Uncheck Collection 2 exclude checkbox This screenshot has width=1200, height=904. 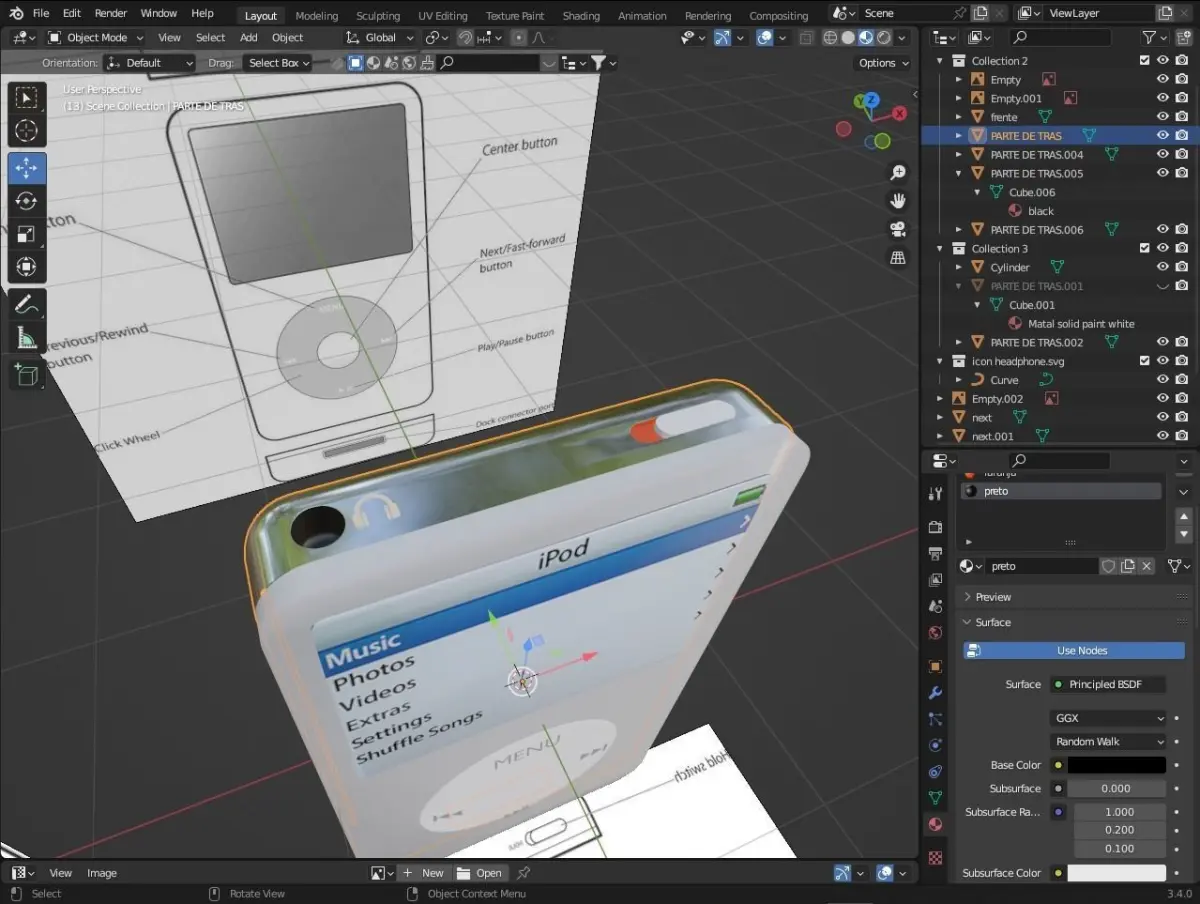click(1145, 60)
